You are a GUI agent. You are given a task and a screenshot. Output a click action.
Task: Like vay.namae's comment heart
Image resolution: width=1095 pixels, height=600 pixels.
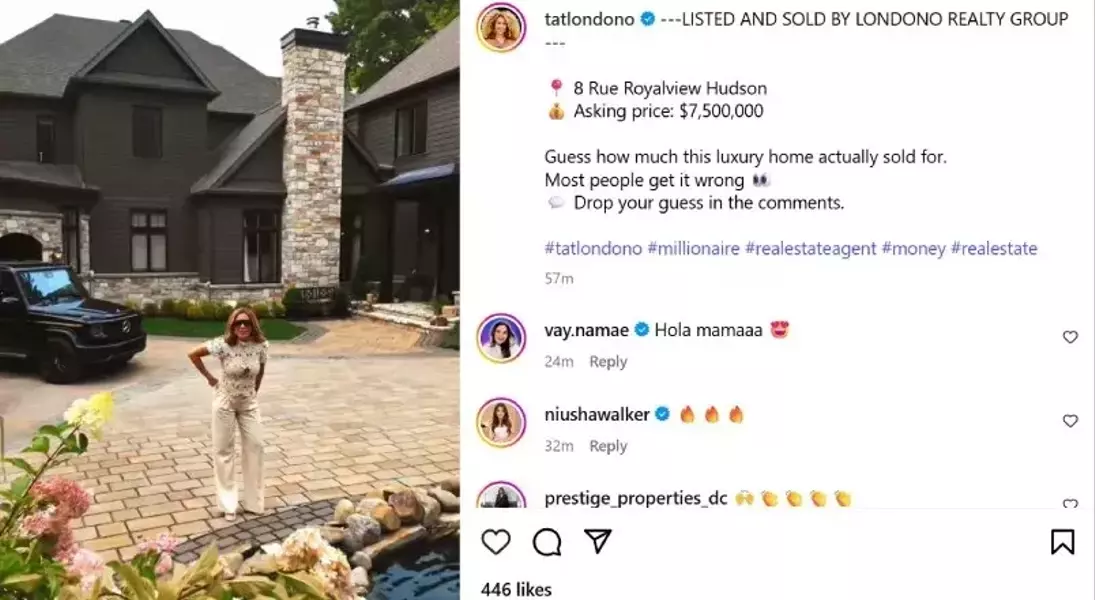pos(1070,337)
